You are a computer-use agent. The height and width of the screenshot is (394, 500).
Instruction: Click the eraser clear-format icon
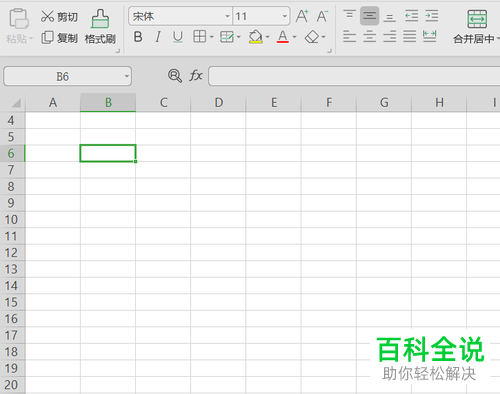[312, 37]
